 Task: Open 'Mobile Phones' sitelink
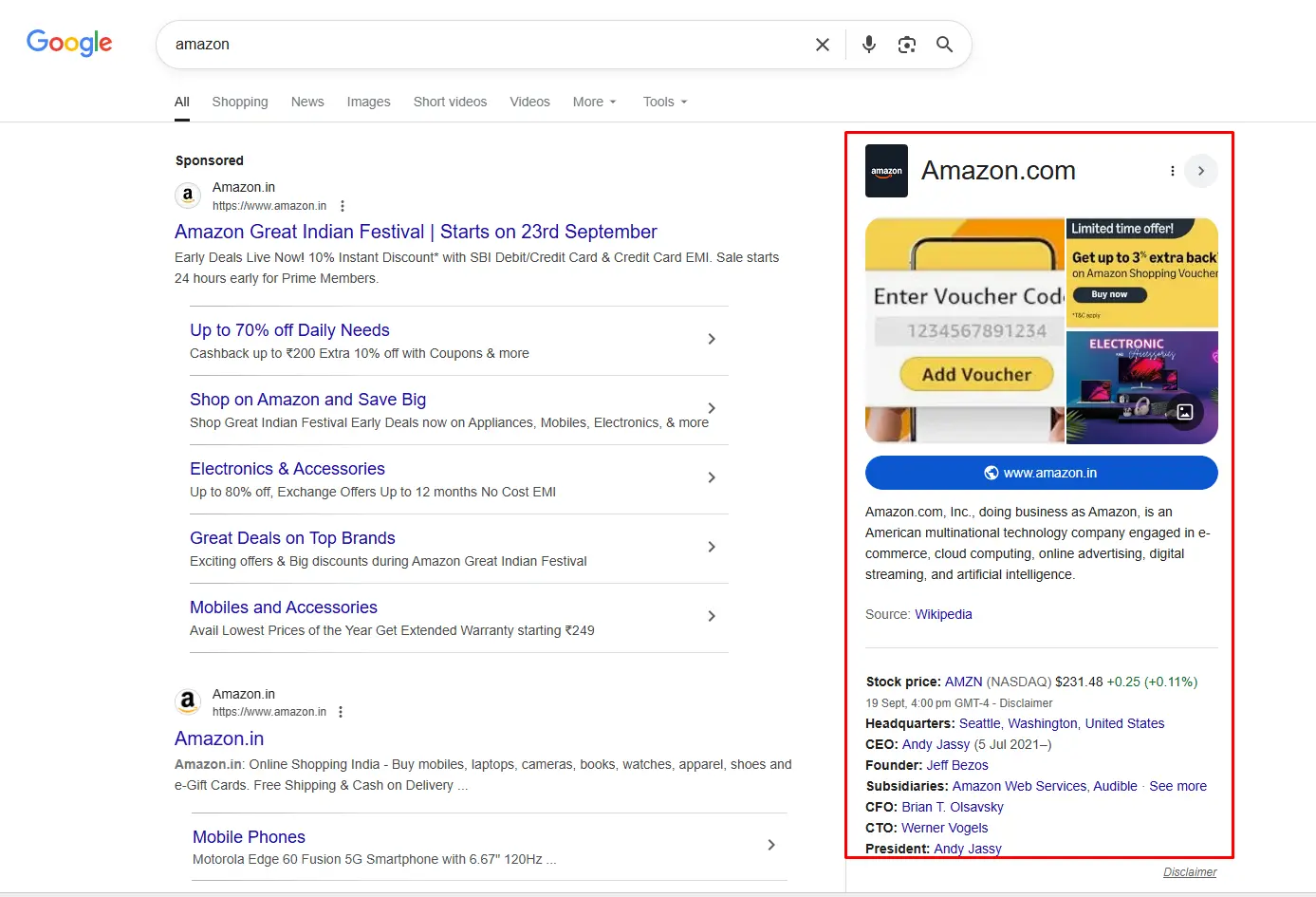click(249, 837)
